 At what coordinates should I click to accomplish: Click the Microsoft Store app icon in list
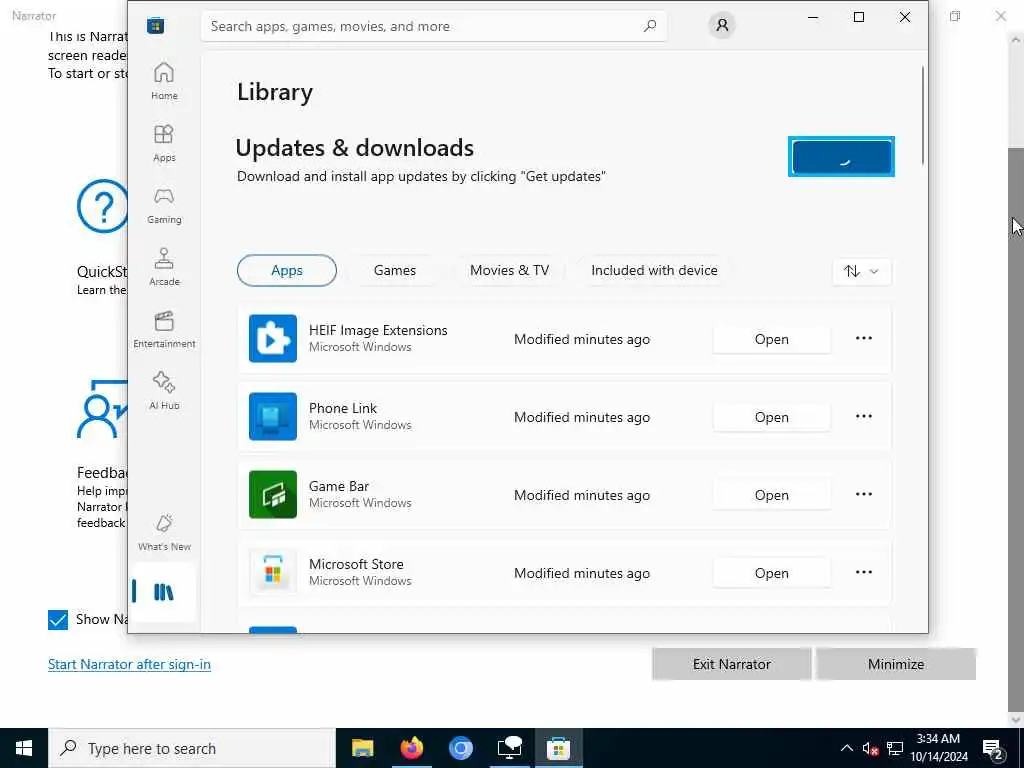pyautogui.click(x=273, y=572)
